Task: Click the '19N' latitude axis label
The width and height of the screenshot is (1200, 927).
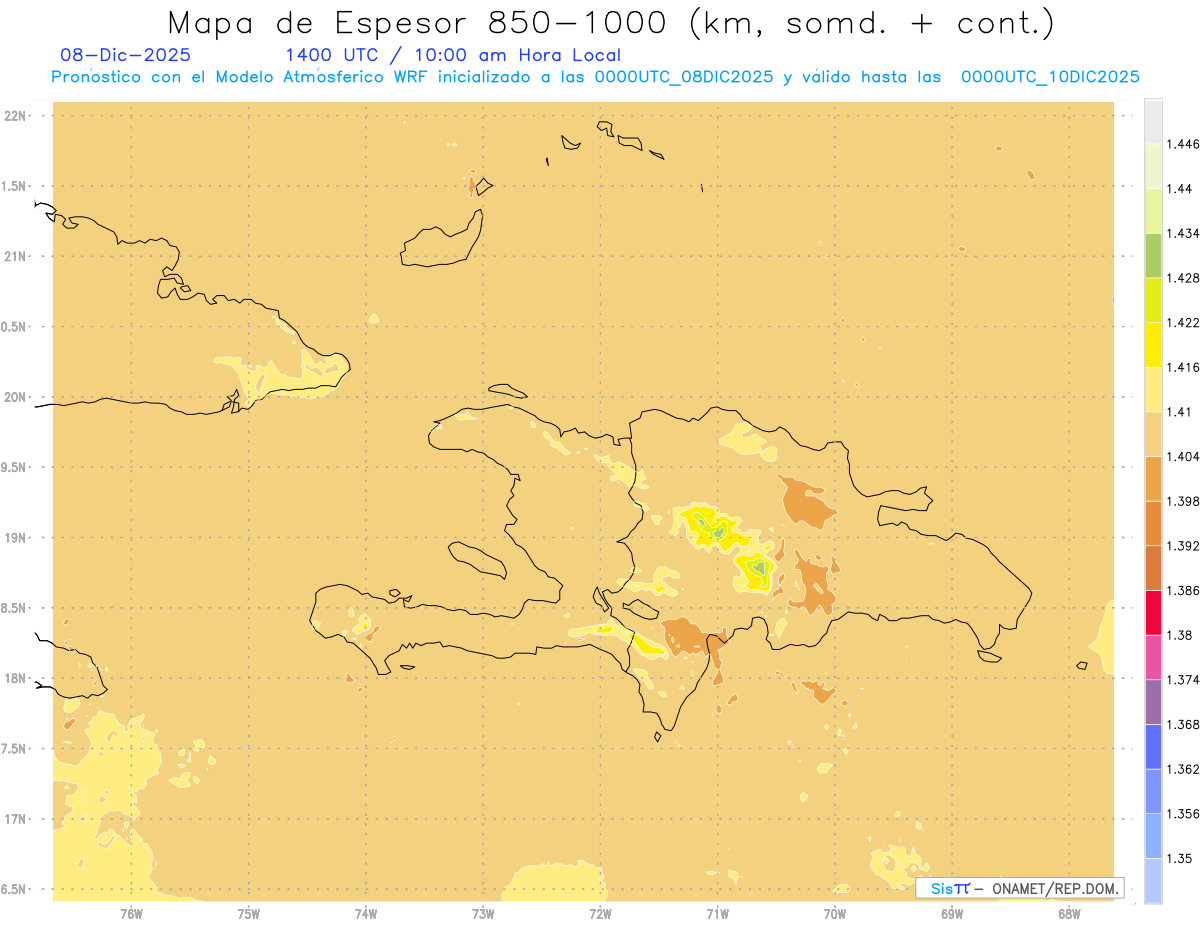Action: click(x=15, y=537)
